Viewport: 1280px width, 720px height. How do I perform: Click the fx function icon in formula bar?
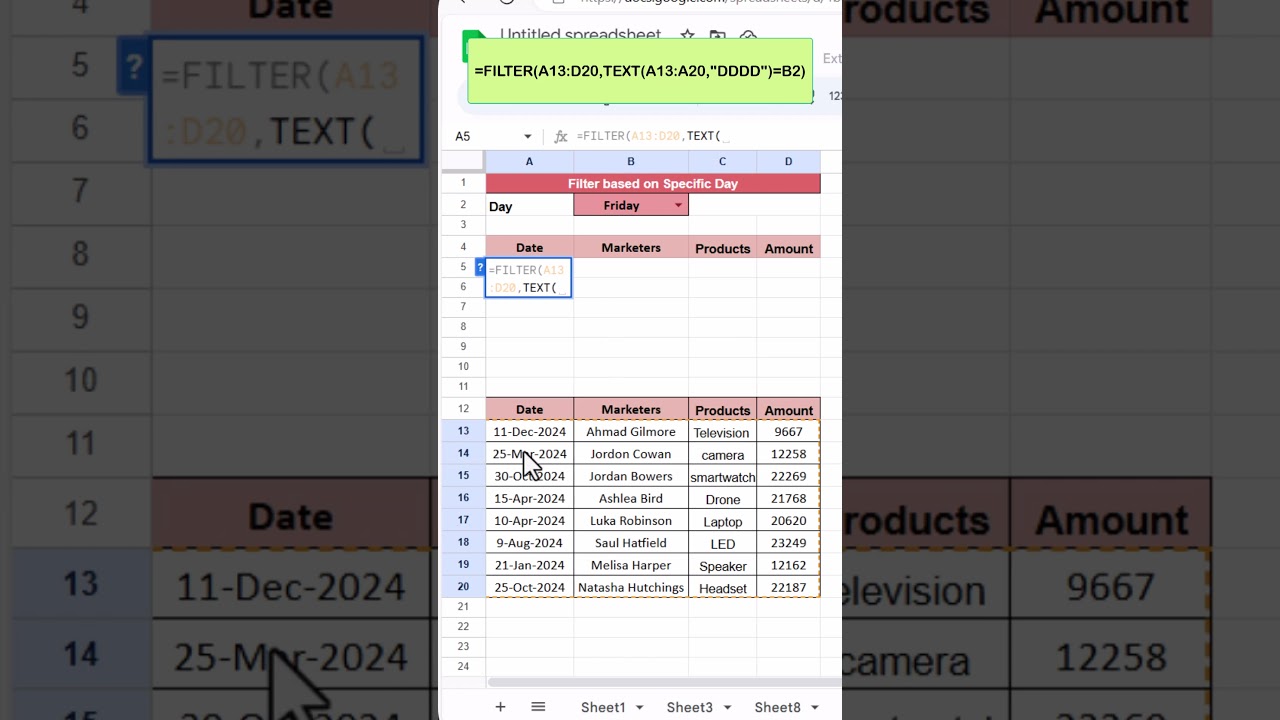pyautogui.click(x=560, y=136)
